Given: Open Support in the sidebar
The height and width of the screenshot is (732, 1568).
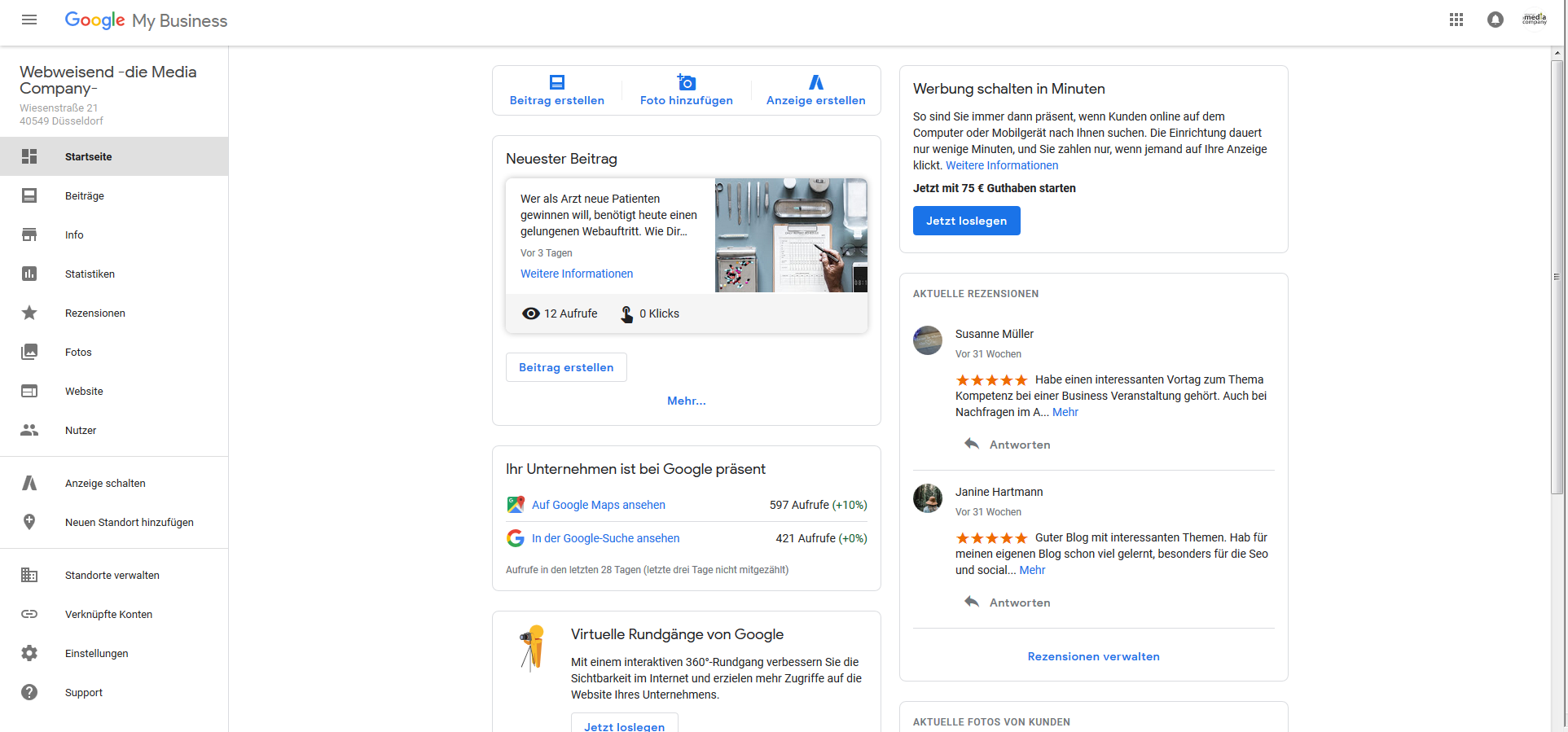Looking at the screenshot, I should (x=114, y=692).
